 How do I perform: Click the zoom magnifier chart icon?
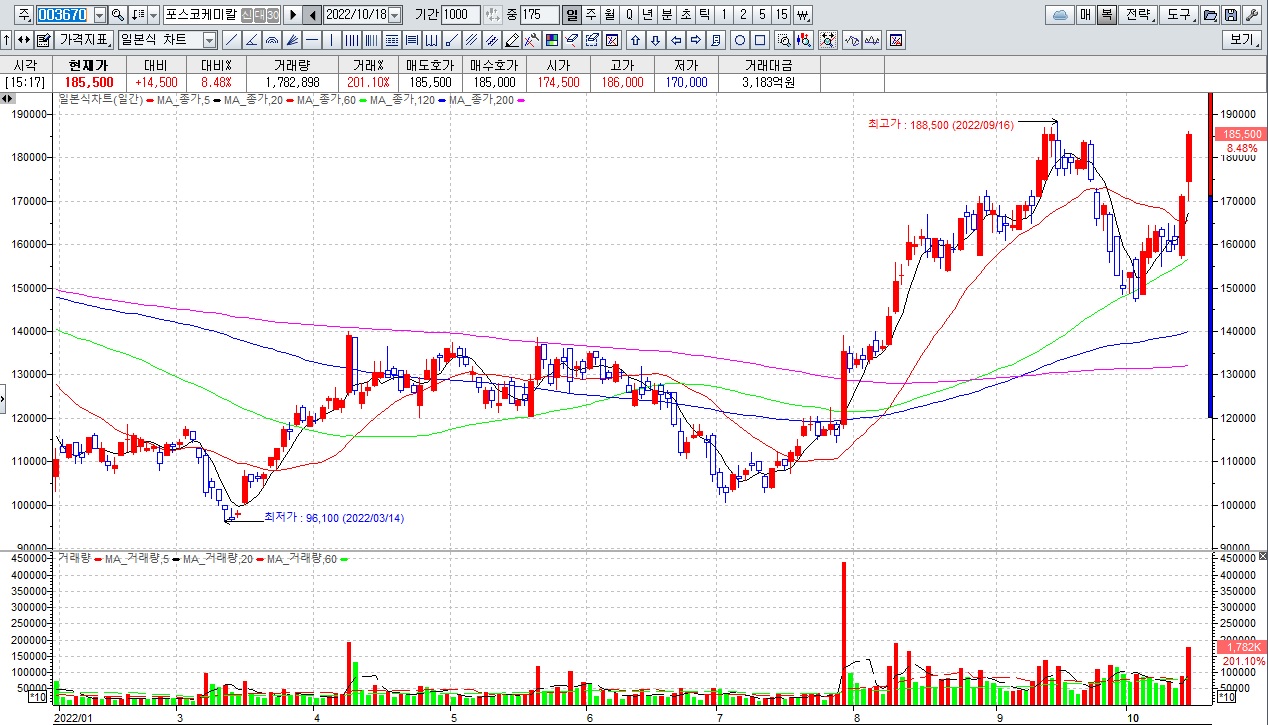point(783,40)
